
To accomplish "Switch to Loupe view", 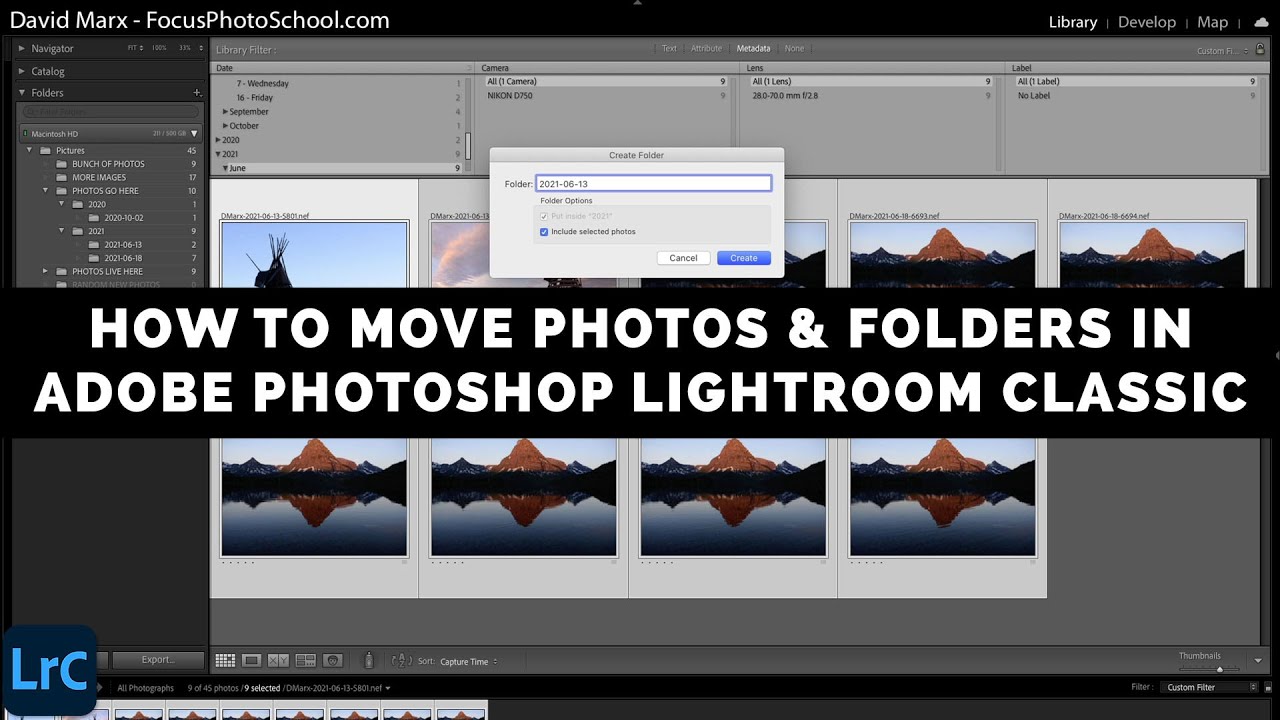I will 252,660.
